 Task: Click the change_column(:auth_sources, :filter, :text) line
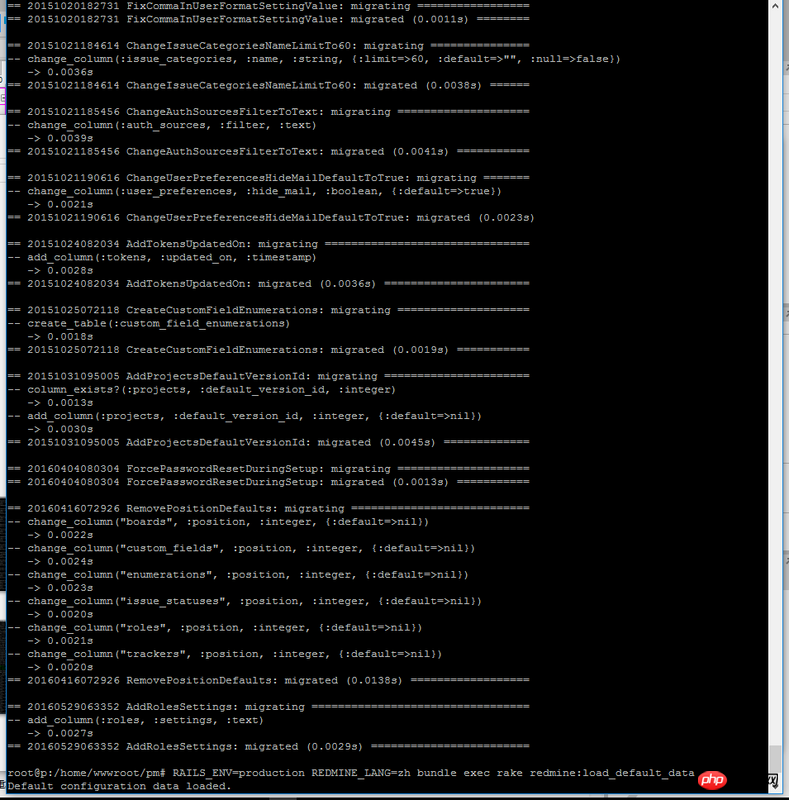pos(162,125)
